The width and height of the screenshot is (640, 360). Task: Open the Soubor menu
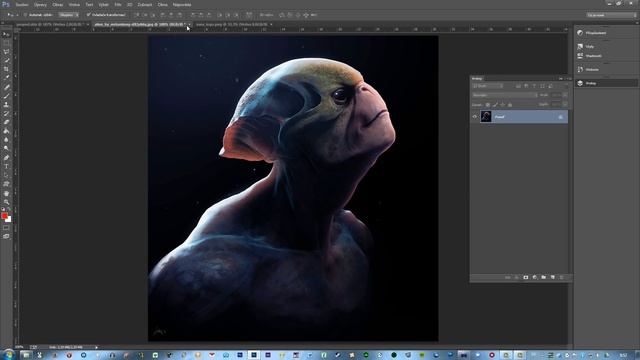click(x=22, y=5)
